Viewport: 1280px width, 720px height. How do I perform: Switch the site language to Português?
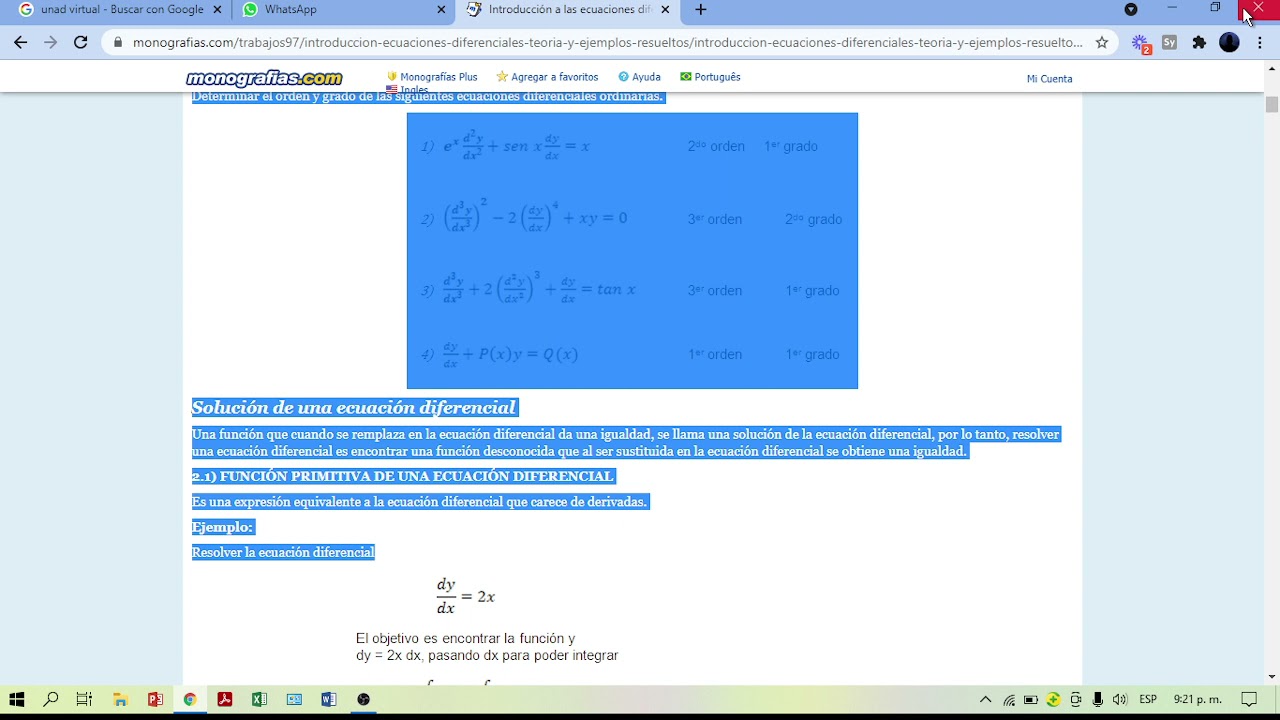click(x=710, y=77)
